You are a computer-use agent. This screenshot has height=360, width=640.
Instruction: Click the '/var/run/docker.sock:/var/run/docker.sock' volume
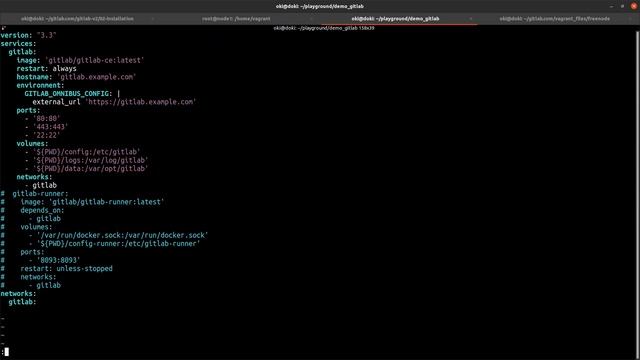[122, 235]
